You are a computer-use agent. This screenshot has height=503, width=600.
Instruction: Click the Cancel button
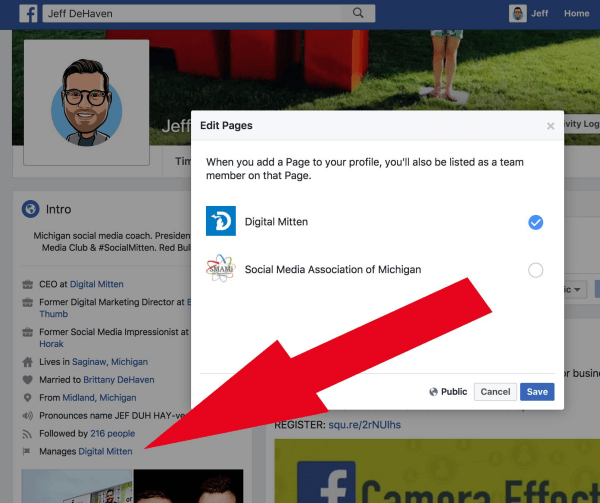495,392
